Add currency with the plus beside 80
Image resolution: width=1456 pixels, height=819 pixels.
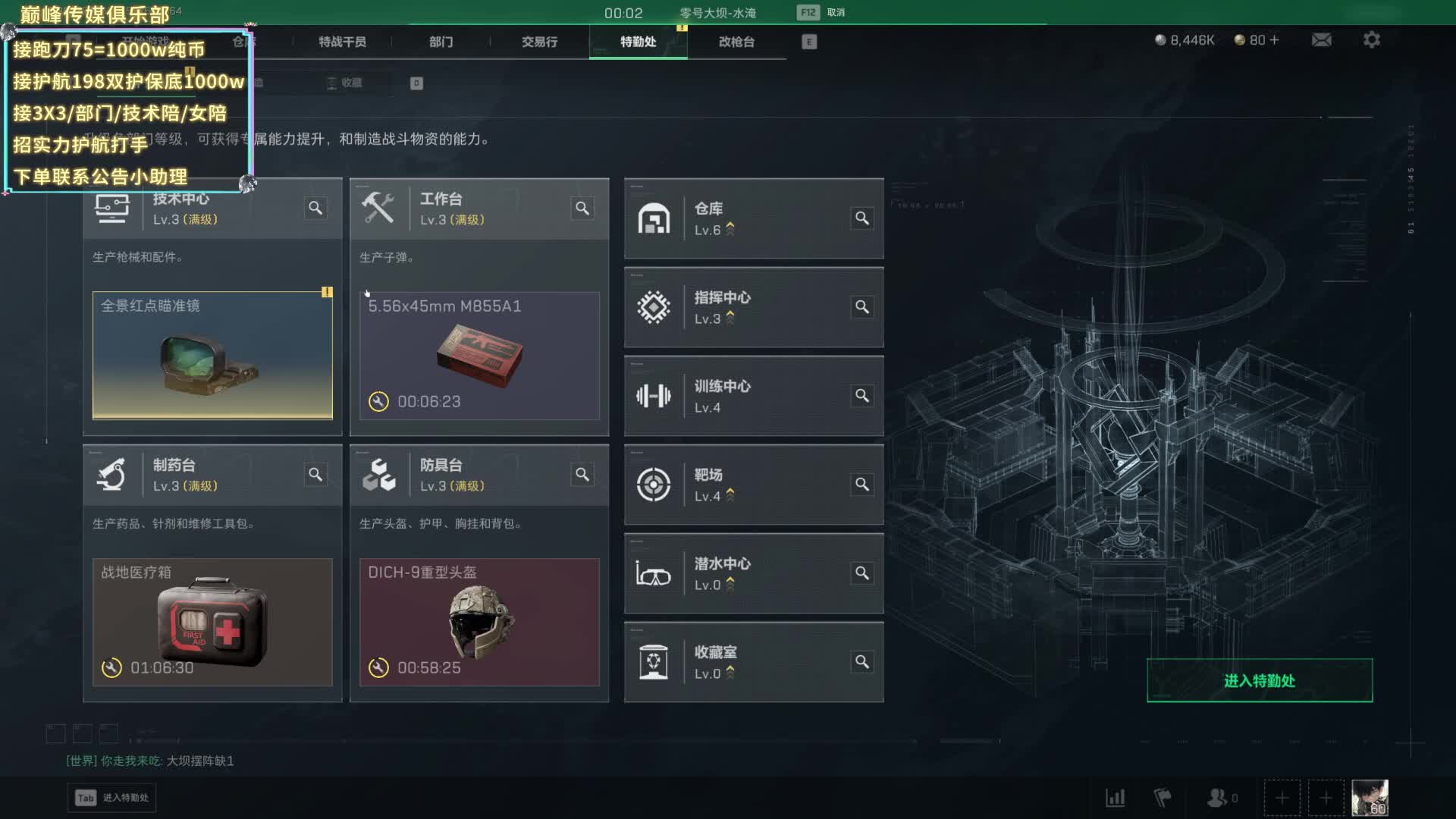click(x=1274, y=40)
